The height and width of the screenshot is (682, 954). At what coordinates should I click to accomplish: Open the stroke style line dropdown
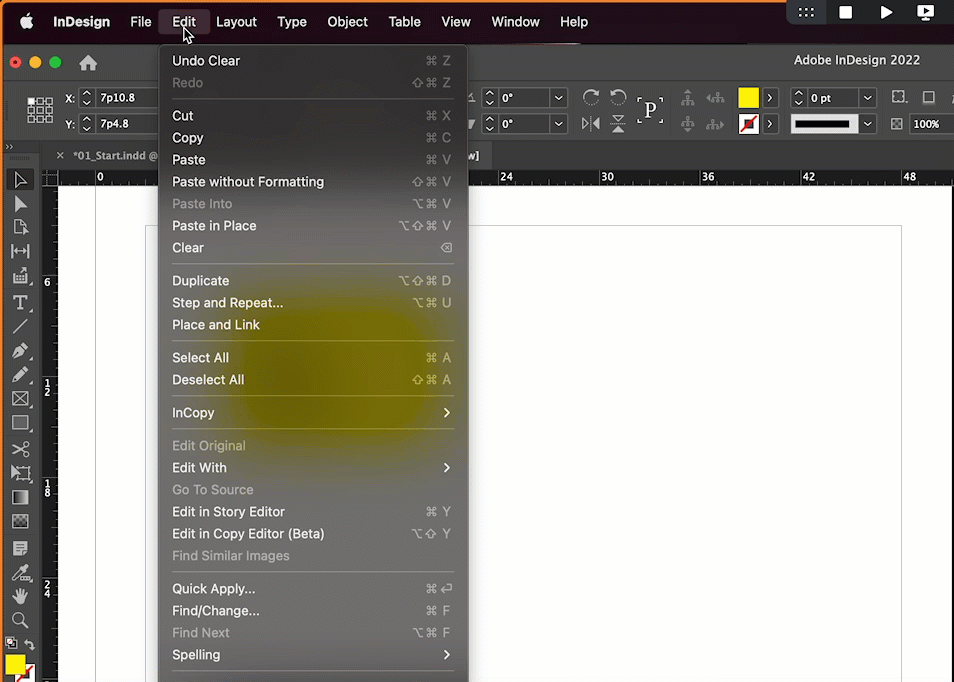[868, 124]
